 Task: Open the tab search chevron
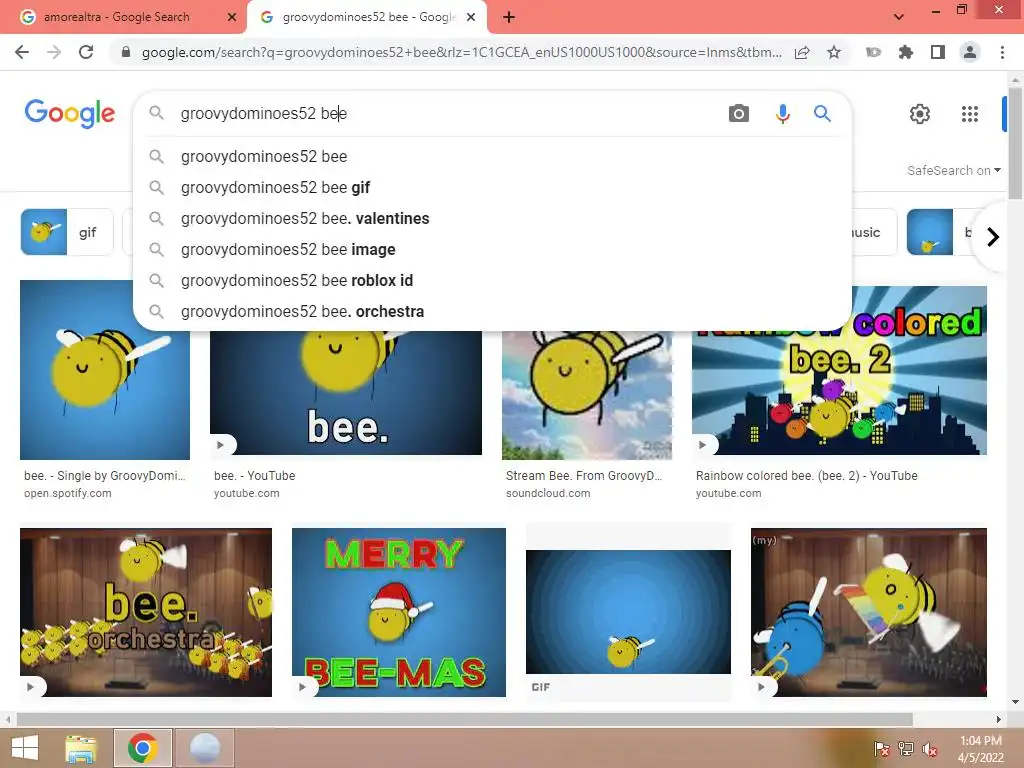pos(899,17)
